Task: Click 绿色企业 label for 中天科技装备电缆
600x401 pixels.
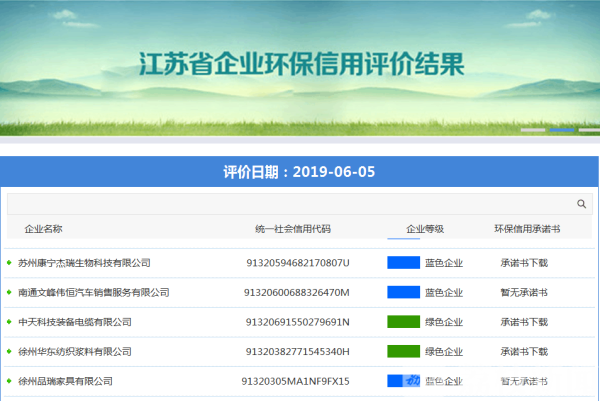Action: (x=444, y=322)
